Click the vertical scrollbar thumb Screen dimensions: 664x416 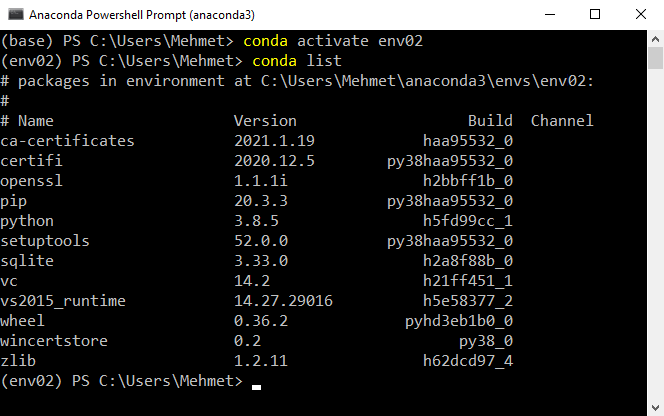[656, 58]
